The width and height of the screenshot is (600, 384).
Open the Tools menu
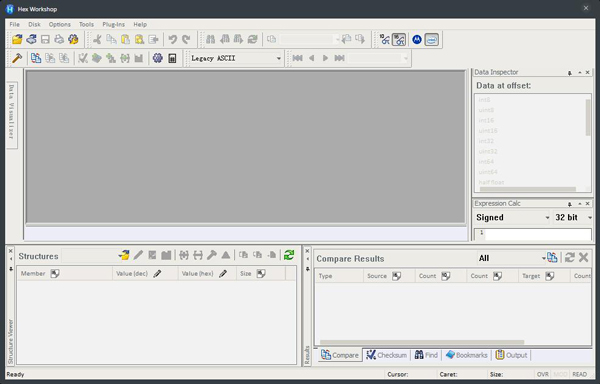pos(86,24)
